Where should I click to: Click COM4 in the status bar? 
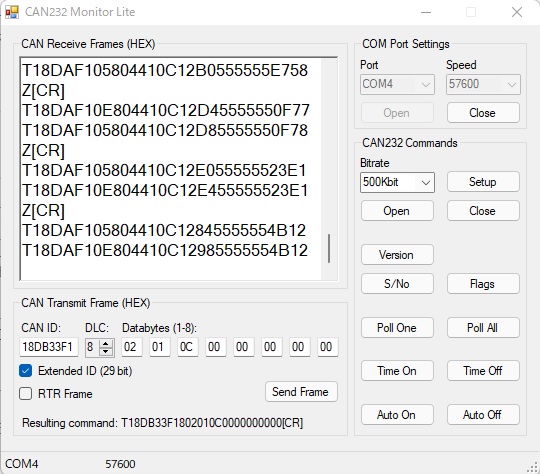pos(22,464)
